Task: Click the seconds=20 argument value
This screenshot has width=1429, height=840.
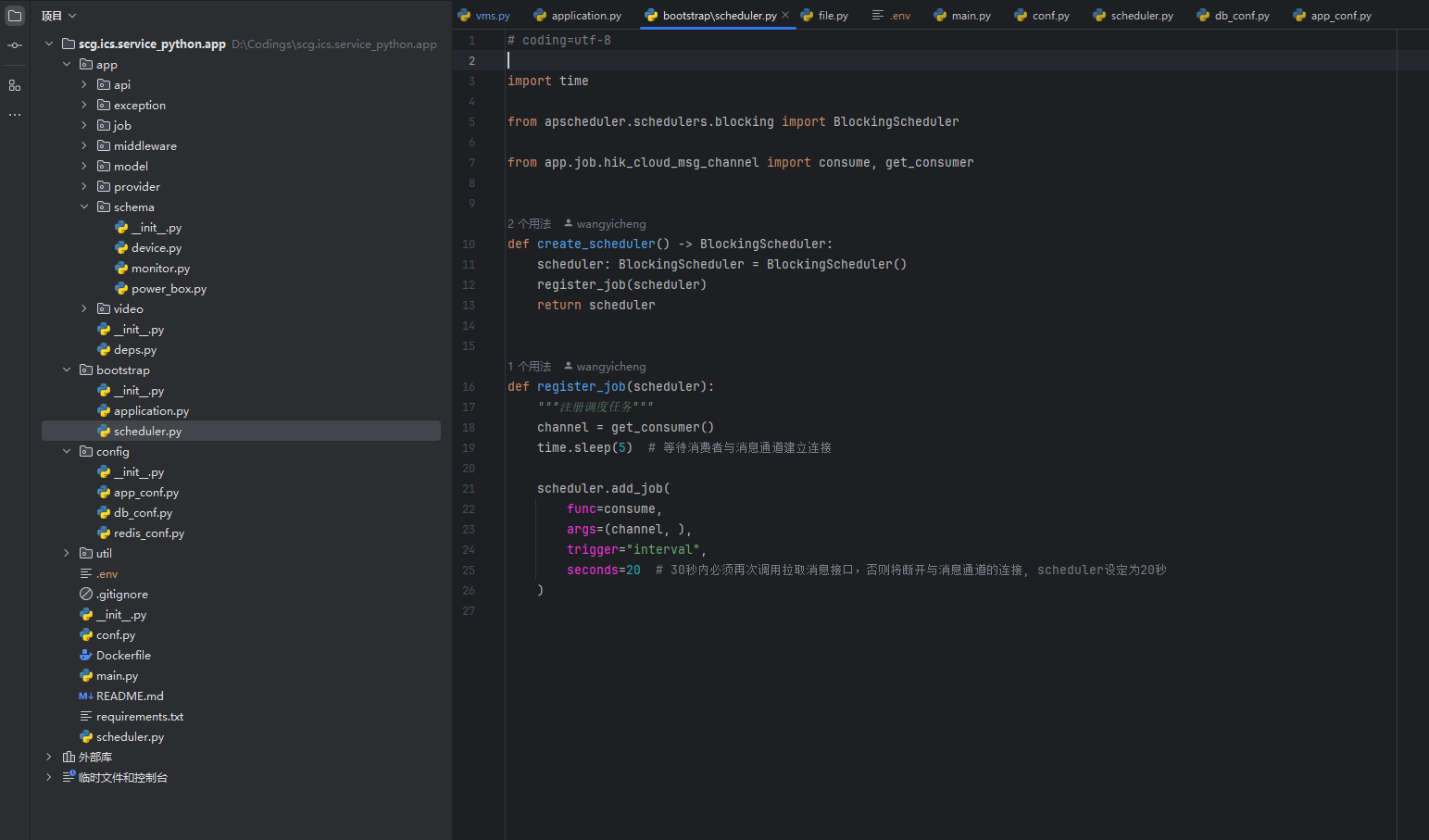Action: click(604, 570)
